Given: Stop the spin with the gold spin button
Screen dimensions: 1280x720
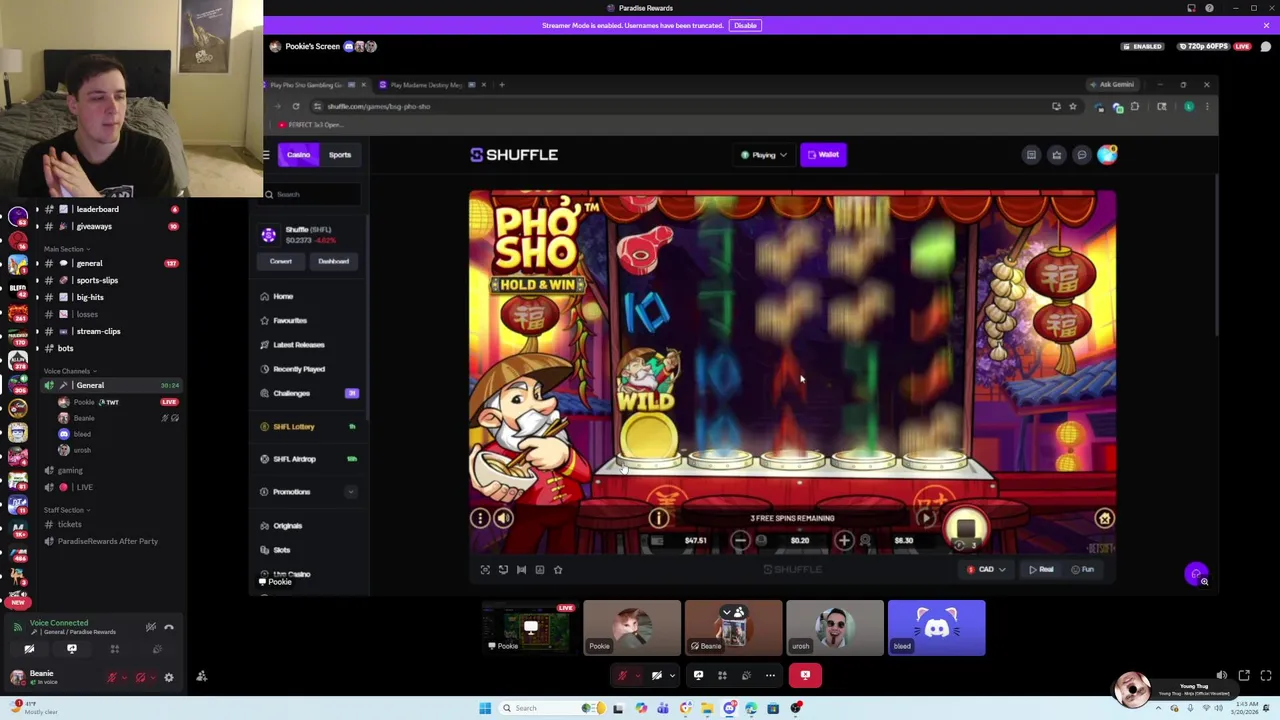Looking at the screenshot, I should (965, 529).
